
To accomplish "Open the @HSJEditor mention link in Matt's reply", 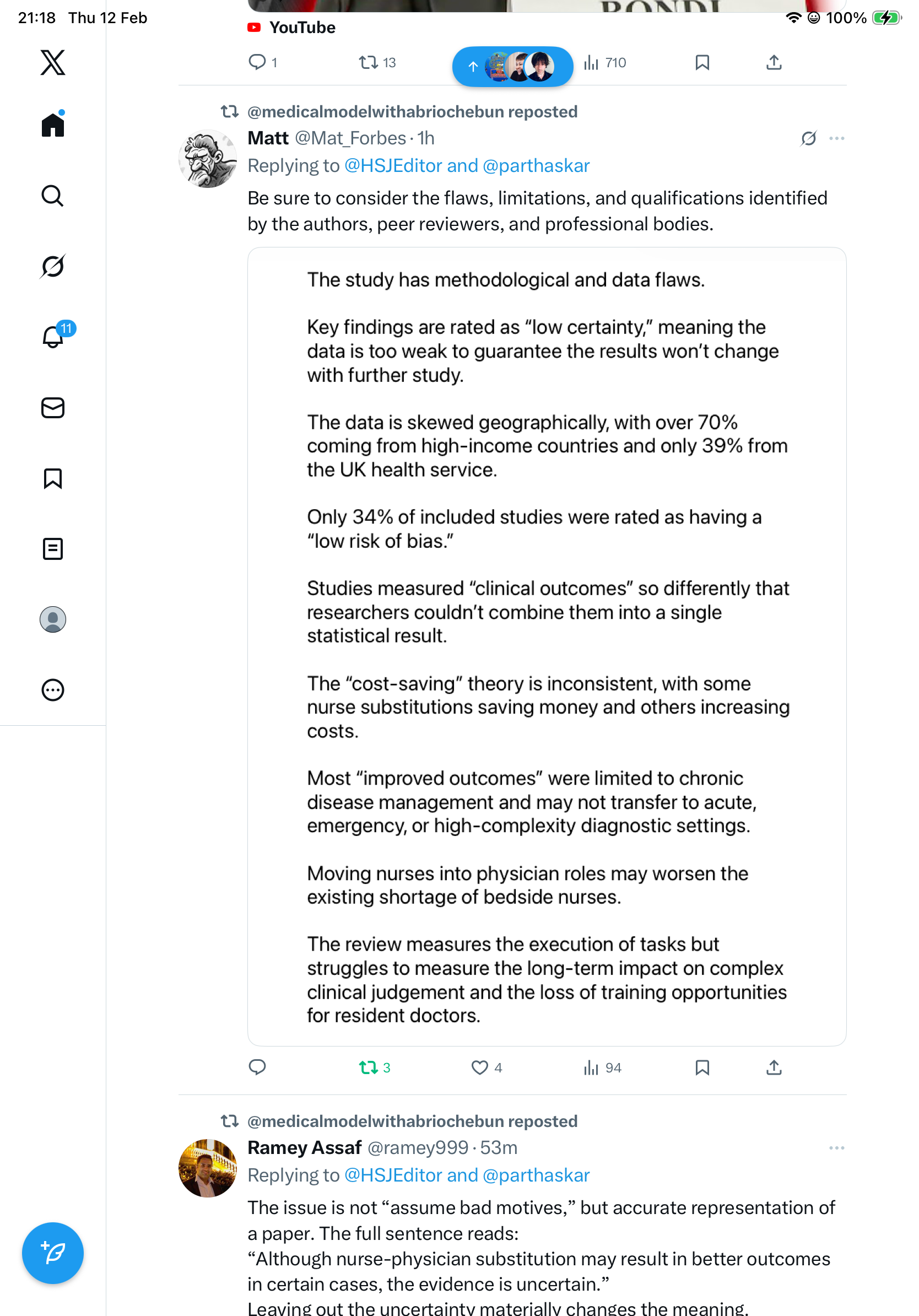I will tap(393, 166).
